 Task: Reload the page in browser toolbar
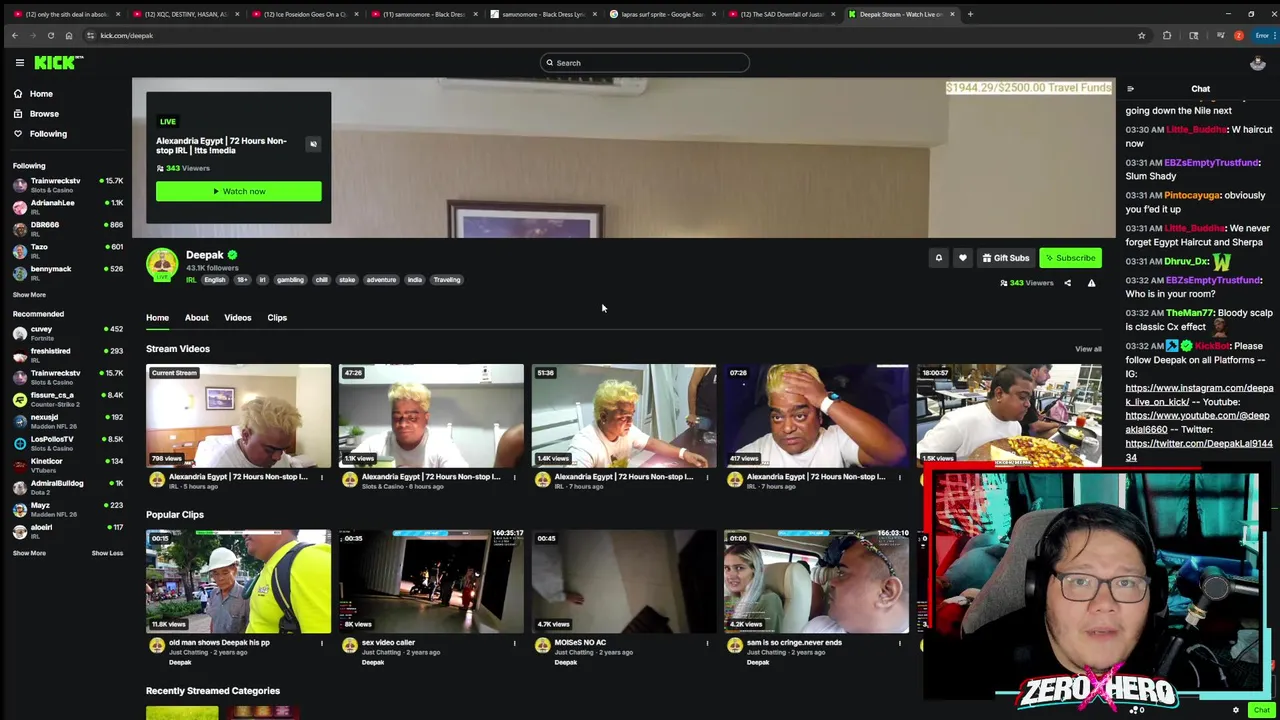[x=51, y=36]
